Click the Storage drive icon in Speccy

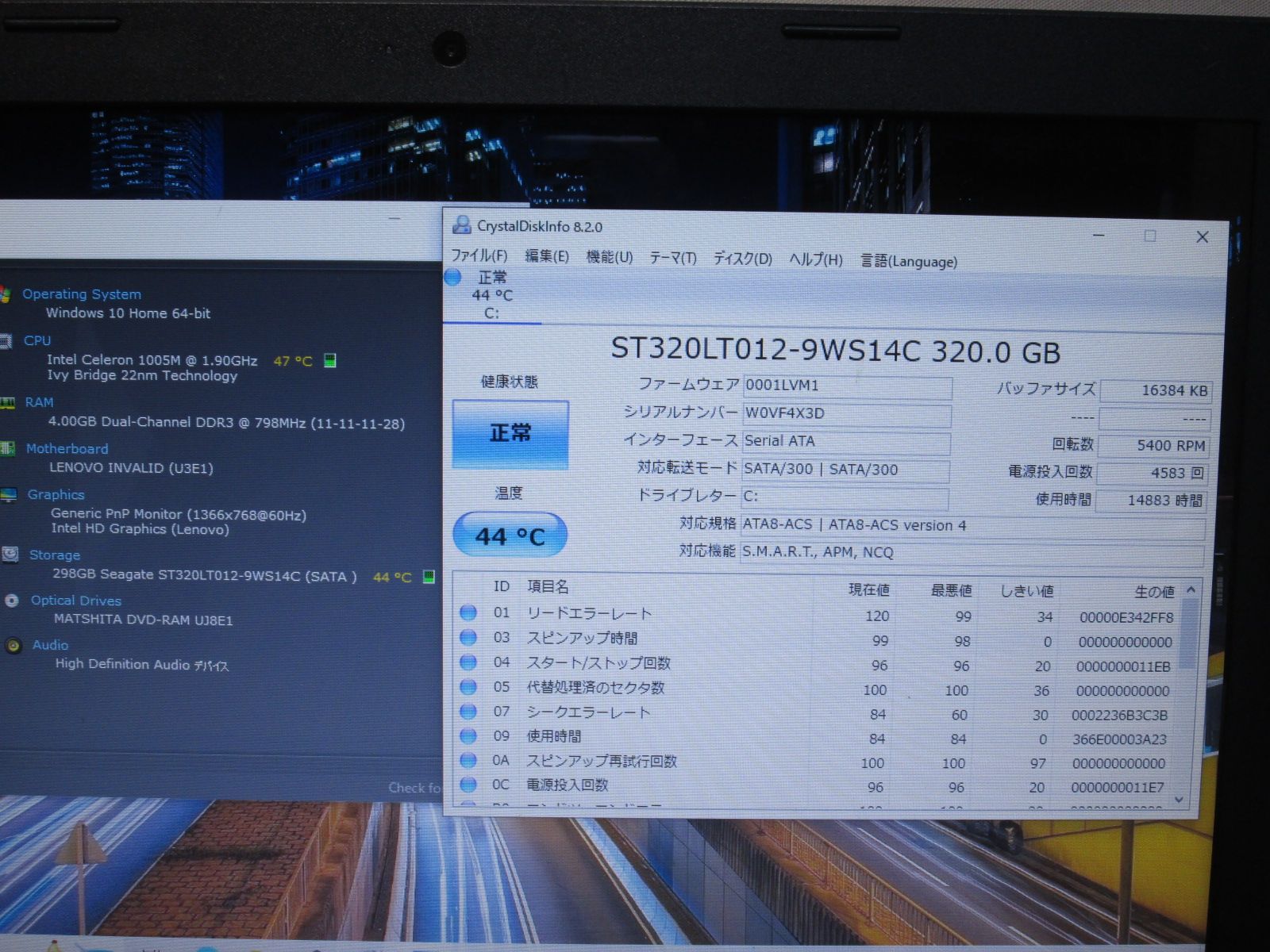click(x=10, y=555)
